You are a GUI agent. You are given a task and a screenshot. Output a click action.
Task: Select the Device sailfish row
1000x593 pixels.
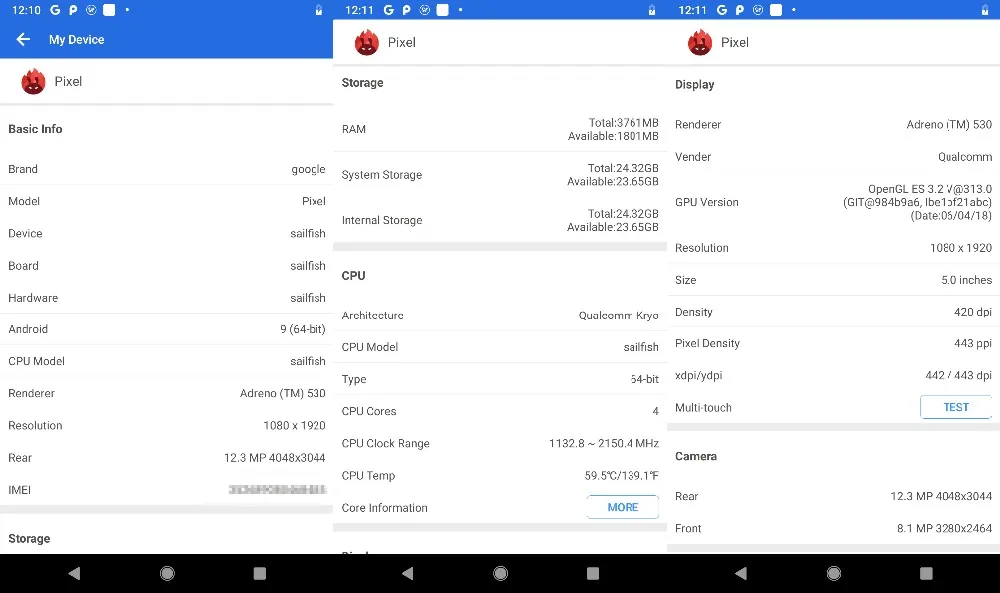tap(166, 233)
